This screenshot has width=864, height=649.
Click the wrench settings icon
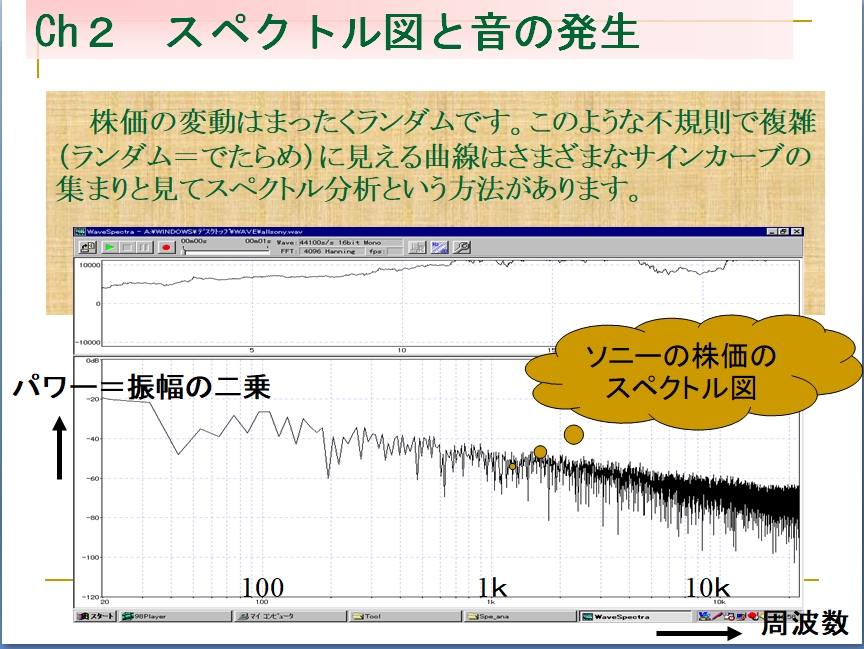pyautogui.click(x=462, y=246)
